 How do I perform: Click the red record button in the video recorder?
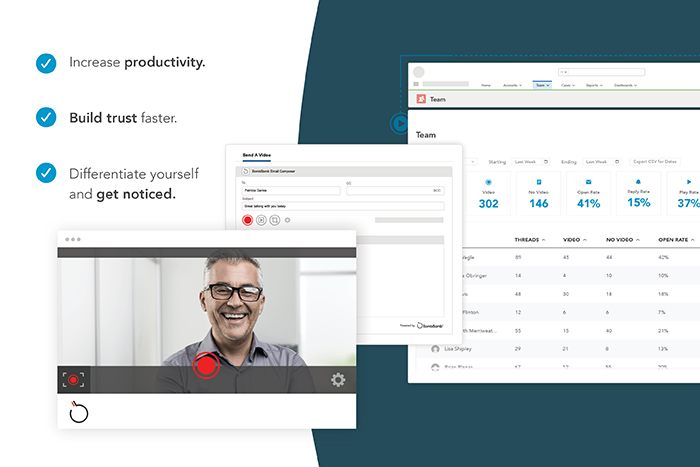coord(206,365)
